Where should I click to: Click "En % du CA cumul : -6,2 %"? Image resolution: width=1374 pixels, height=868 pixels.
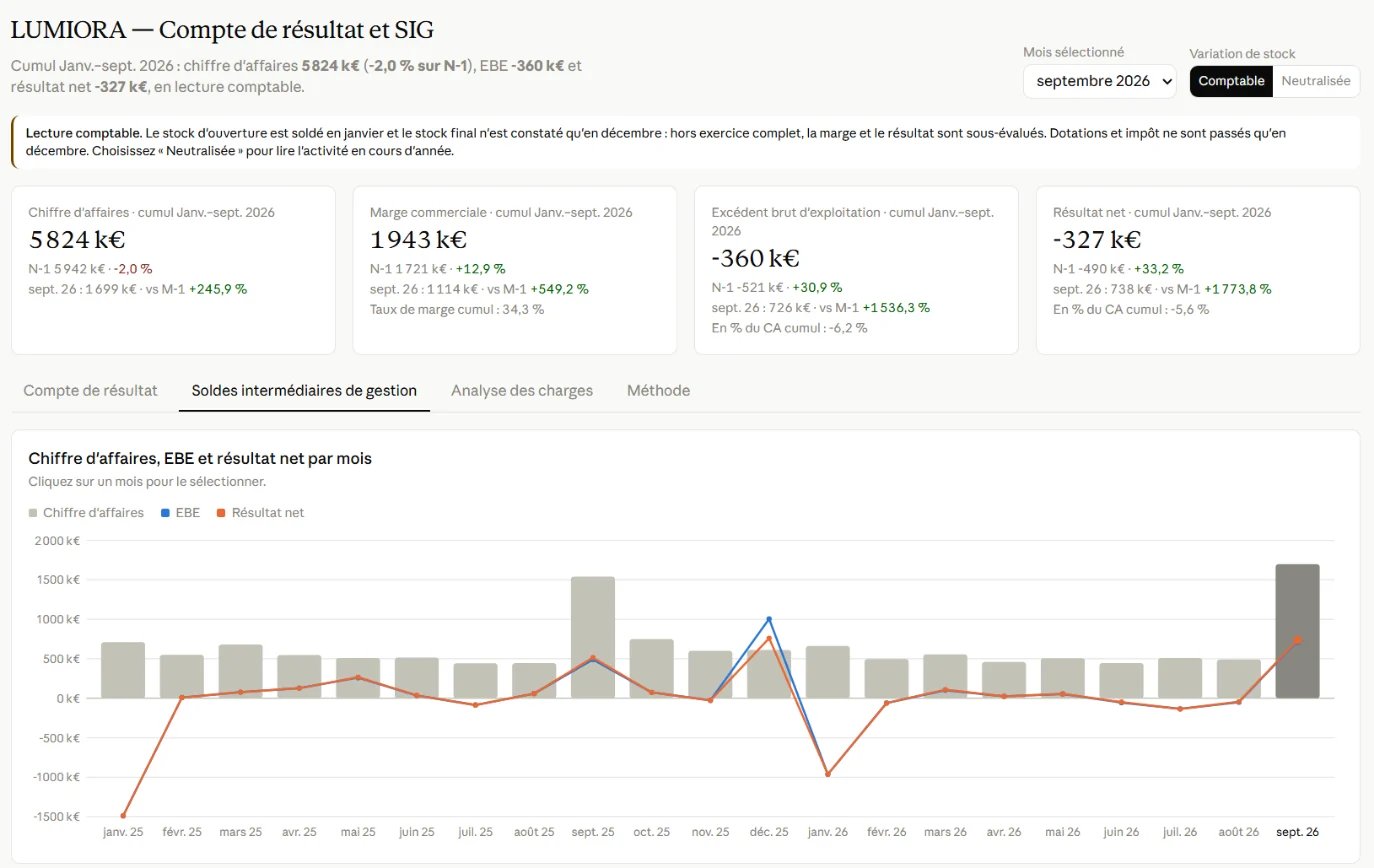[x=790, y=327]
